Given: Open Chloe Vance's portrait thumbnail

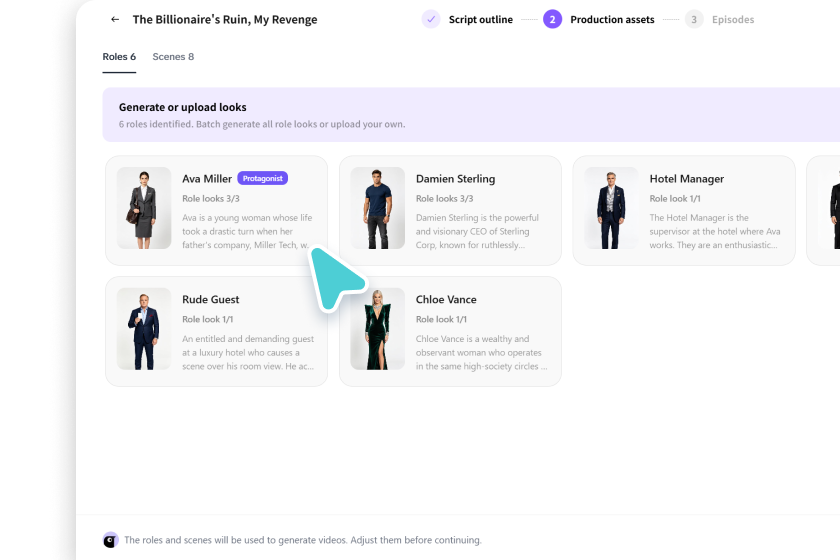Looking at the screenshot, I should coord(378,329).
